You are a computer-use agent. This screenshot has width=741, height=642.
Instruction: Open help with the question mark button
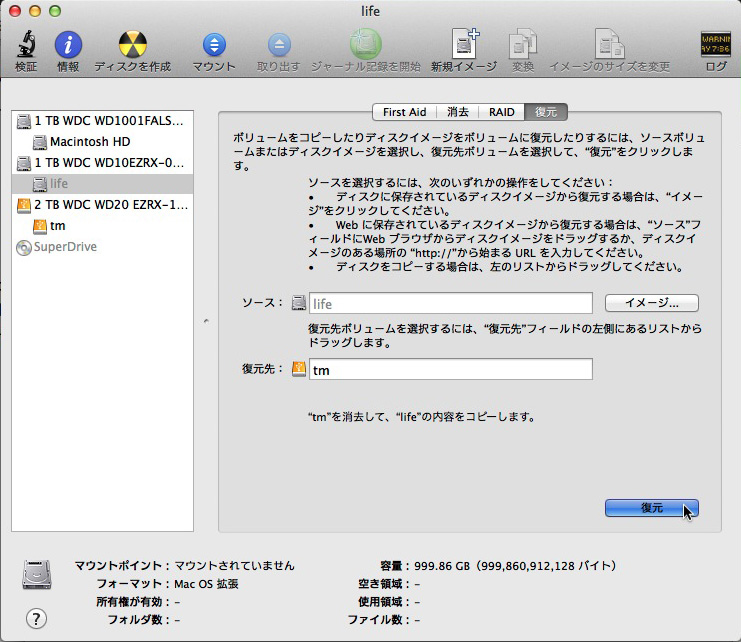38,618
